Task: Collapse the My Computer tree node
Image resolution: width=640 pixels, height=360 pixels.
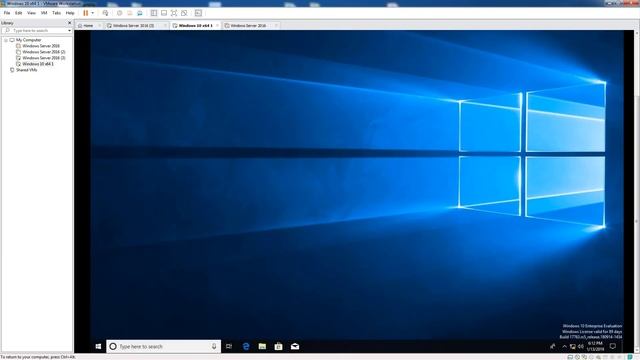Action: pyautogui.click(x=6, y=40)
